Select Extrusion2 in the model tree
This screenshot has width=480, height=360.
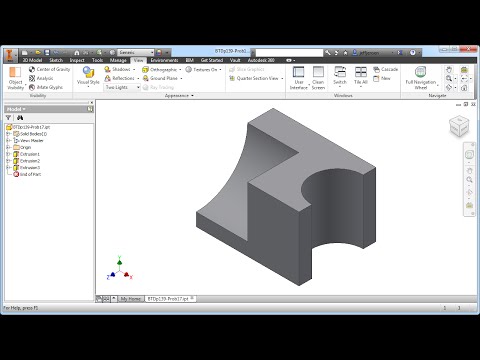27,161
